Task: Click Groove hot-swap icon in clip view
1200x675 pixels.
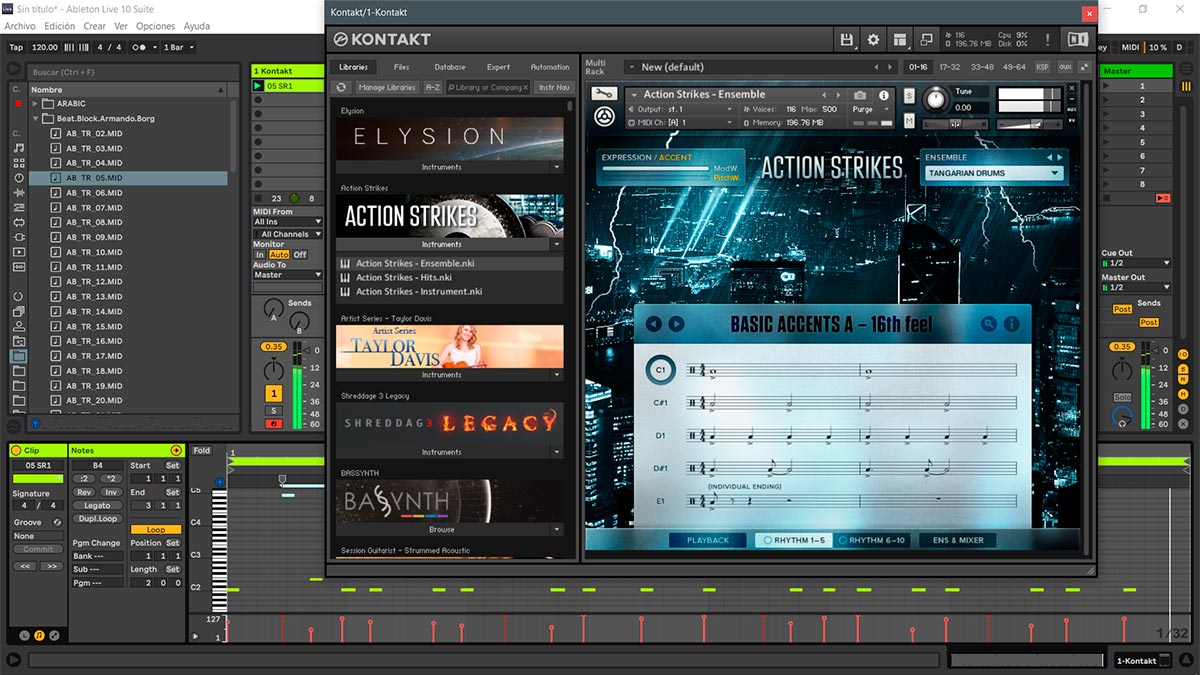Action: point(57,522)
